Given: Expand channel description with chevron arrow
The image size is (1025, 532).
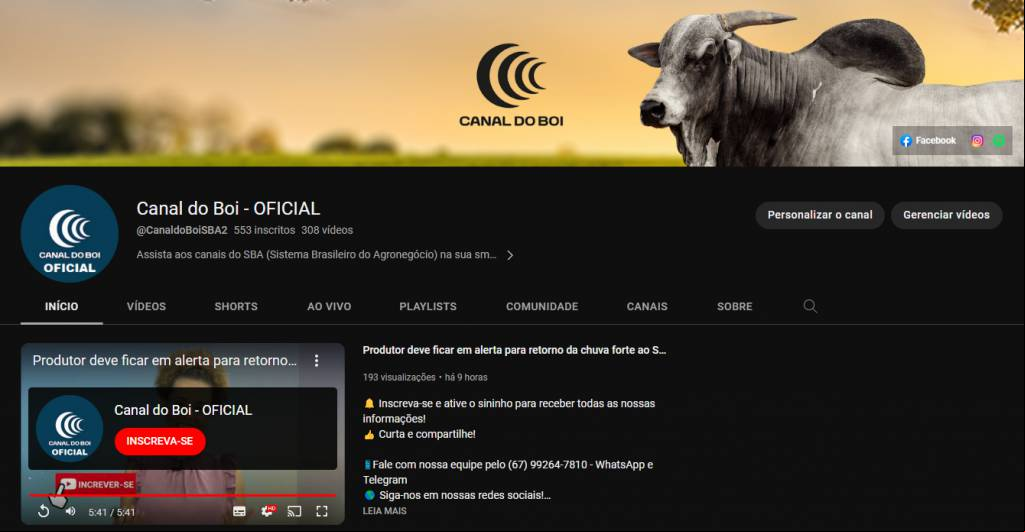Looking at the screenshot, I should pyautogui.click(x=510, y=256).
